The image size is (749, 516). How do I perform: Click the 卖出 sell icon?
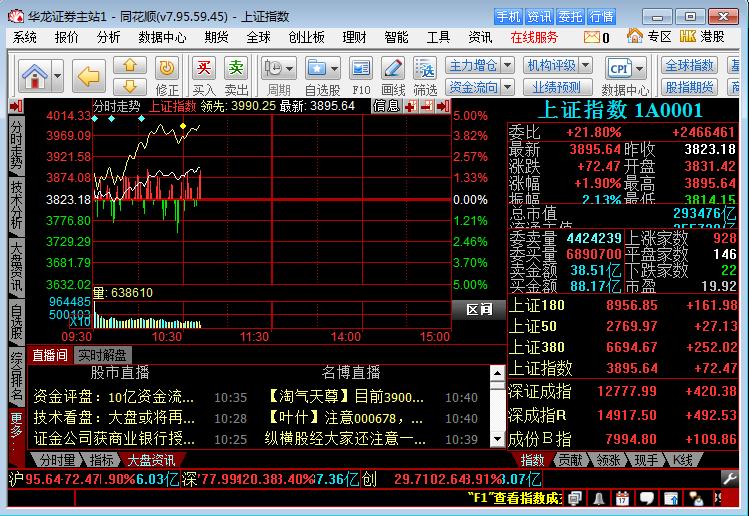(236, 68)
